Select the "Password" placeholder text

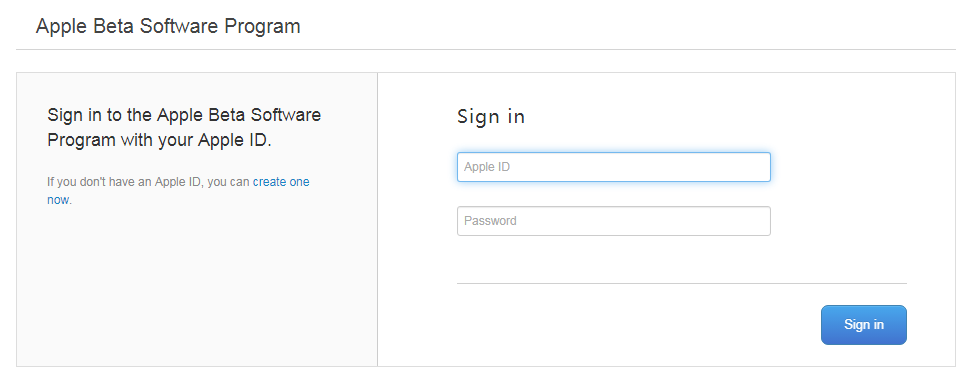click(x=490, y=221)
